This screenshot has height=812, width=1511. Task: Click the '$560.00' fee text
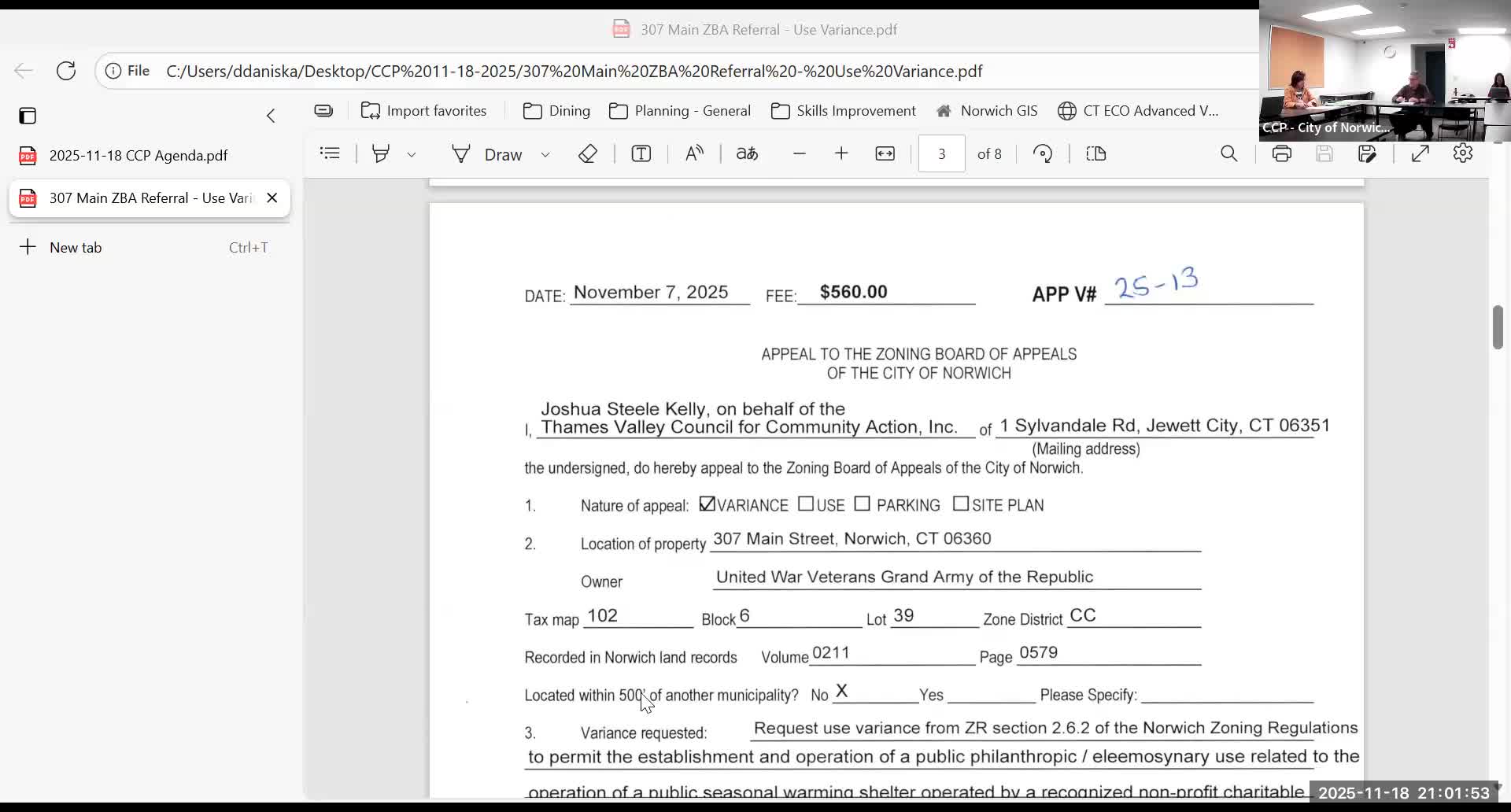(x=853, y=292)
